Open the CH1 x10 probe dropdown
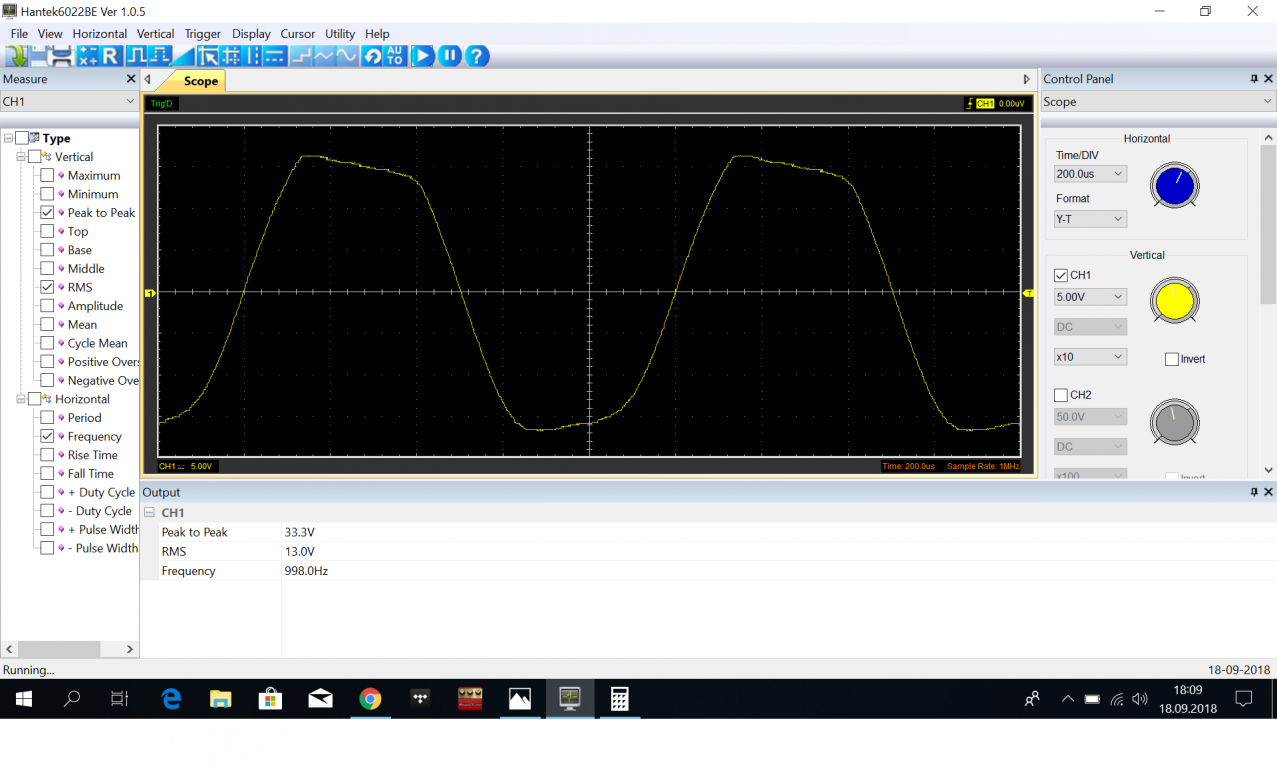This screenshot has width=1277, height=768. [x=1091, y=357]
